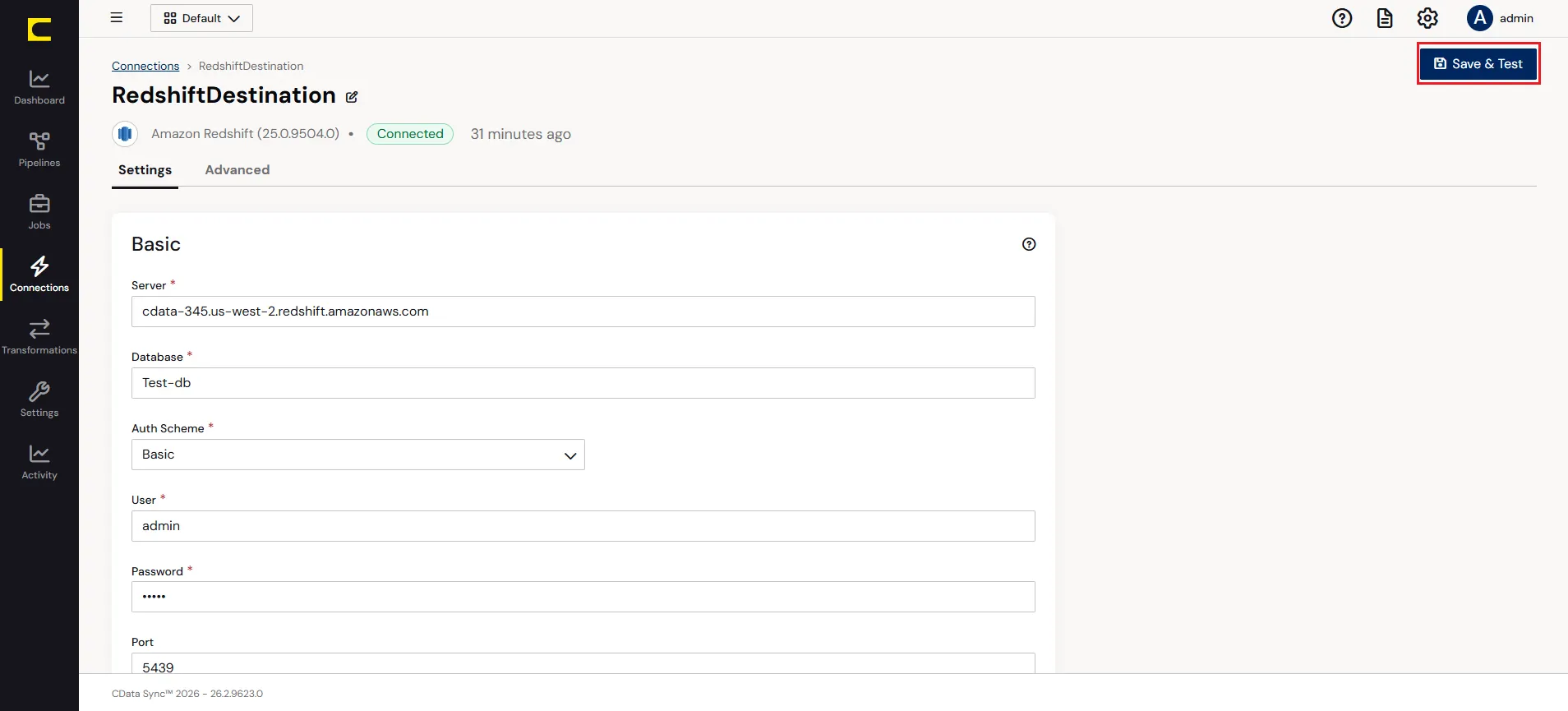1568x711 pixels.
Task: Click the Basic section heading
Action: tap(156, 244)
